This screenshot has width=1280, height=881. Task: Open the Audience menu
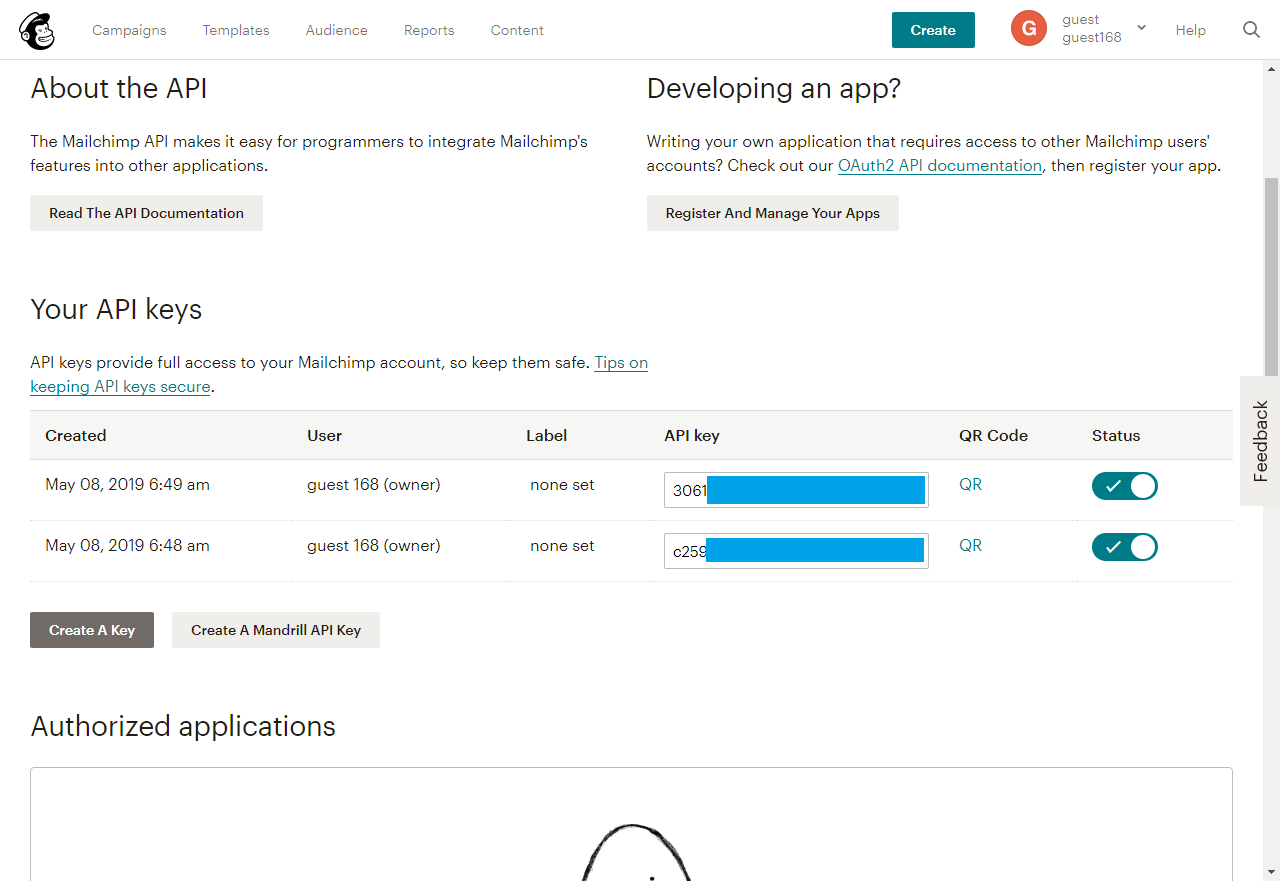point(337,30)
